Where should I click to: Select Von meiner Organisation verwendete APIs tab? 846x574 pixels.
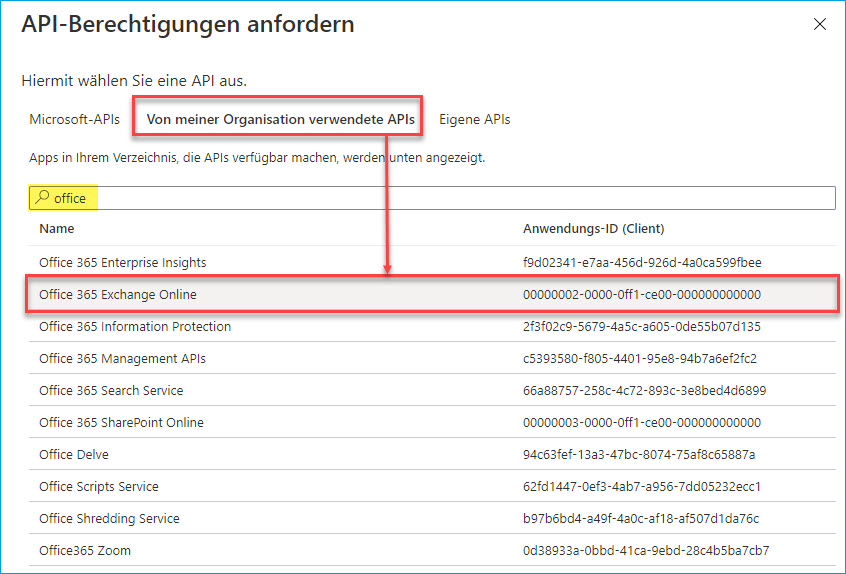point(281,119)
